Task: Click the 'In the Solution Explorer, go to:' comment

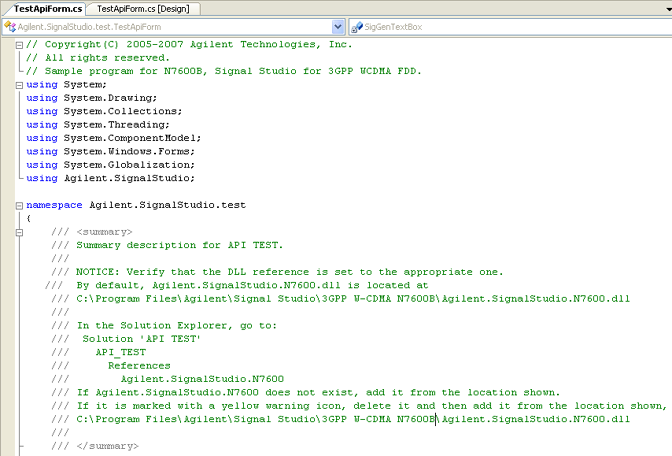Action: [164, 326]
